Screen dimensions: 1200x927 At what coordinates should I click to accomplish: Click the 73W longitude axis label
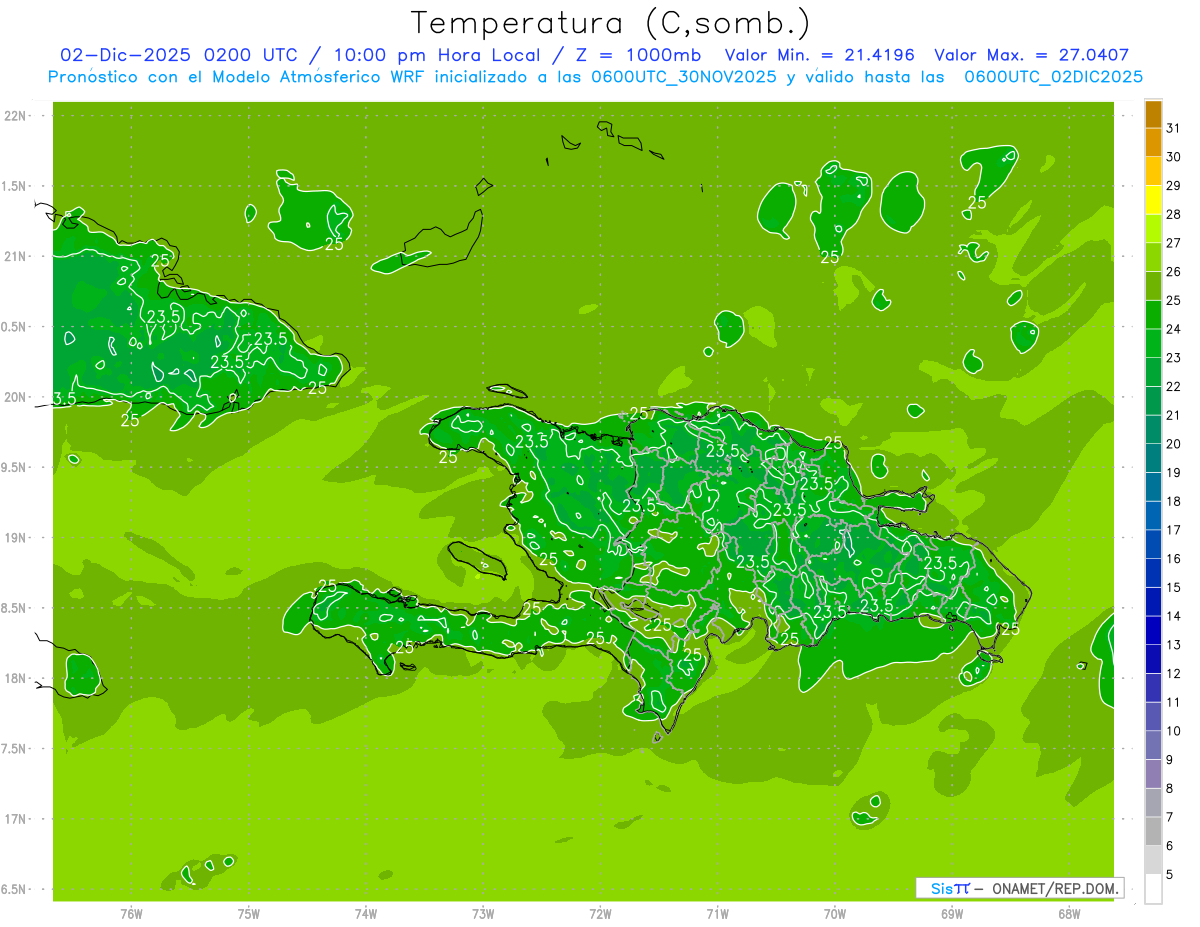coord(483,913)
